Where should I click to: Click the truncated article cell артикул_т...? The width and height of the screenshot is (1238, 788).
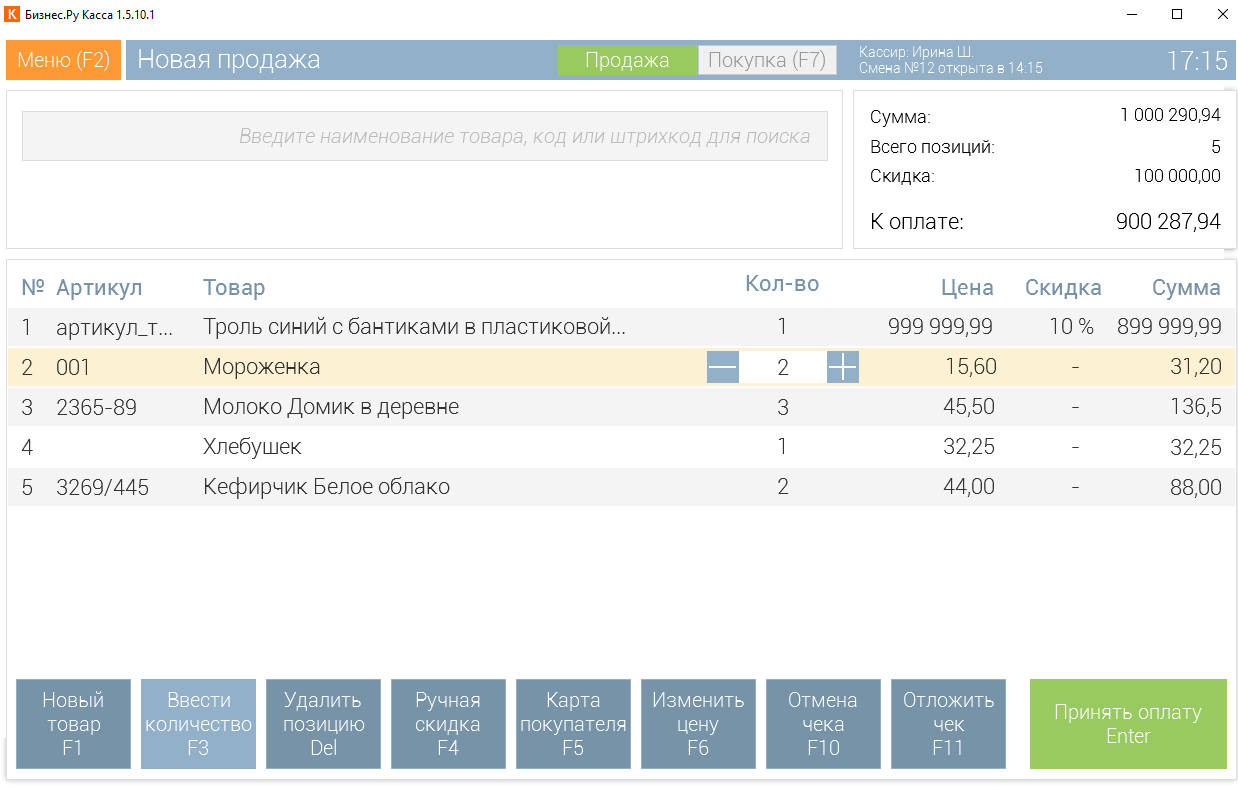click(x=115, y=327)
